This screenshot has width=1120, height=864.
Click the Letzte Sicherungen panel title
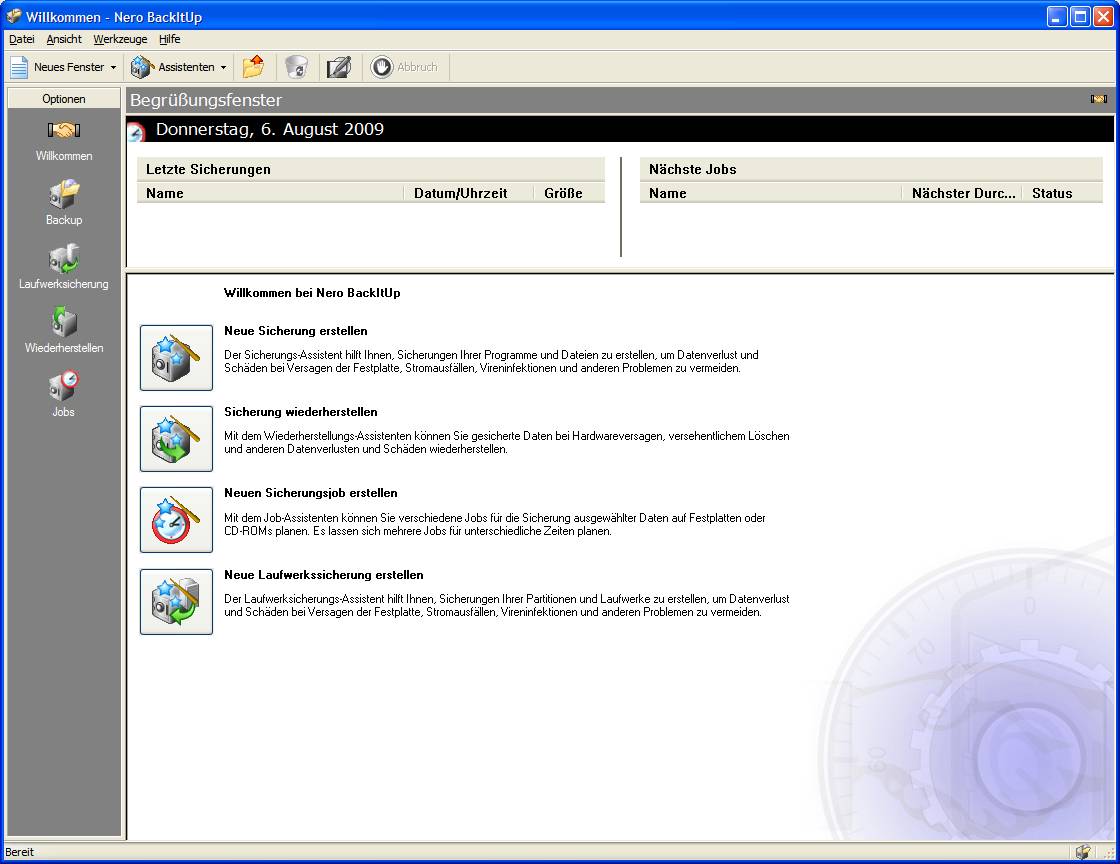(209, 169)
